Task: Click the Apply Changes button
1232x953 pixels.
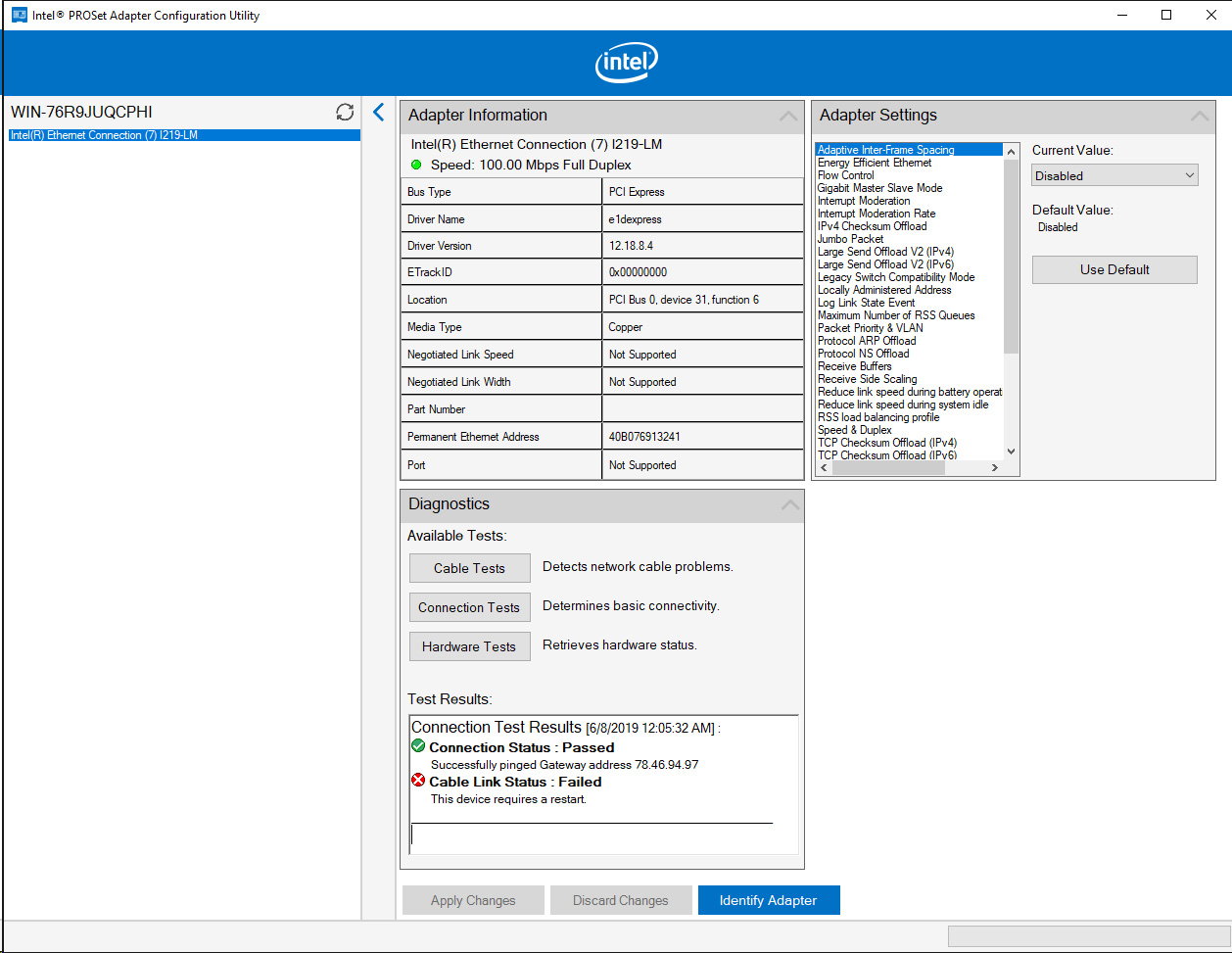Action: [473, 900]
